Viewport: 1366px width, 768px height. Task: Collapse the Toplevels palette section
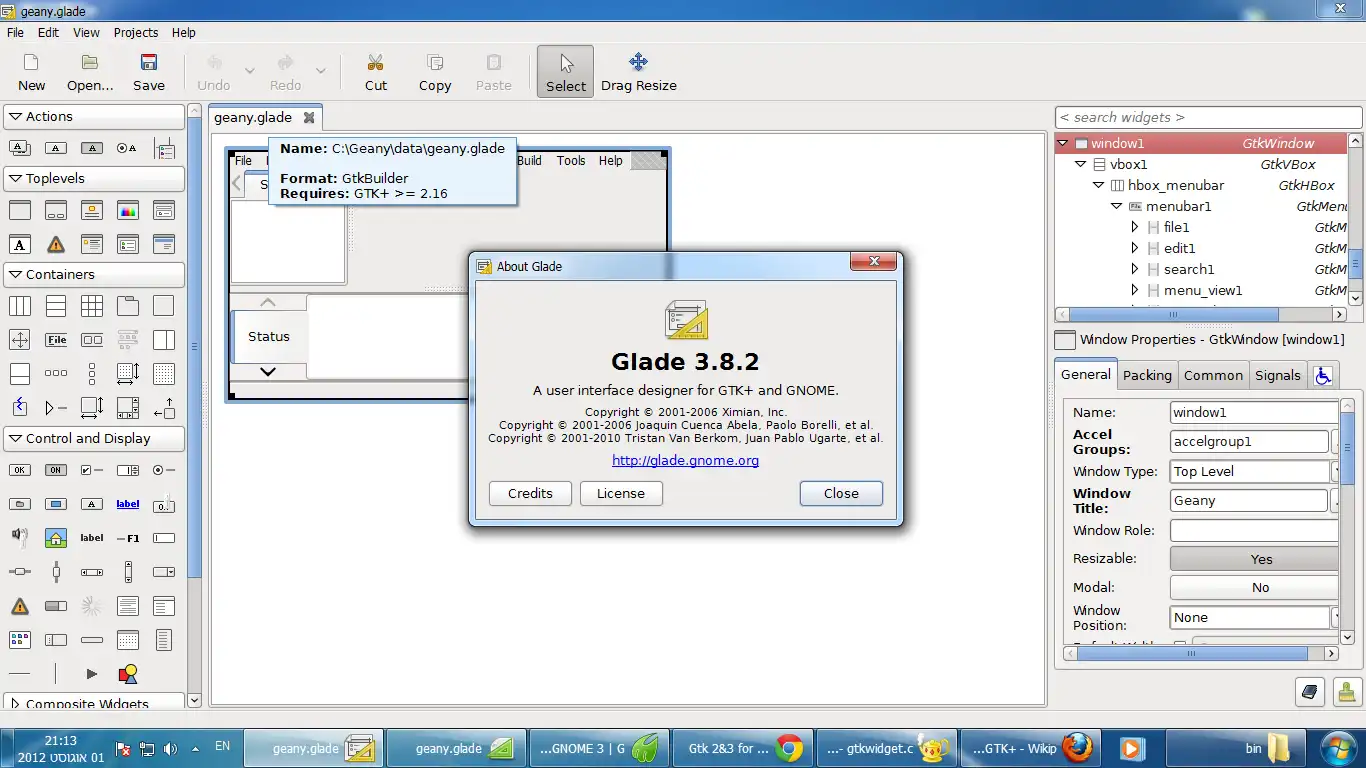94,179
